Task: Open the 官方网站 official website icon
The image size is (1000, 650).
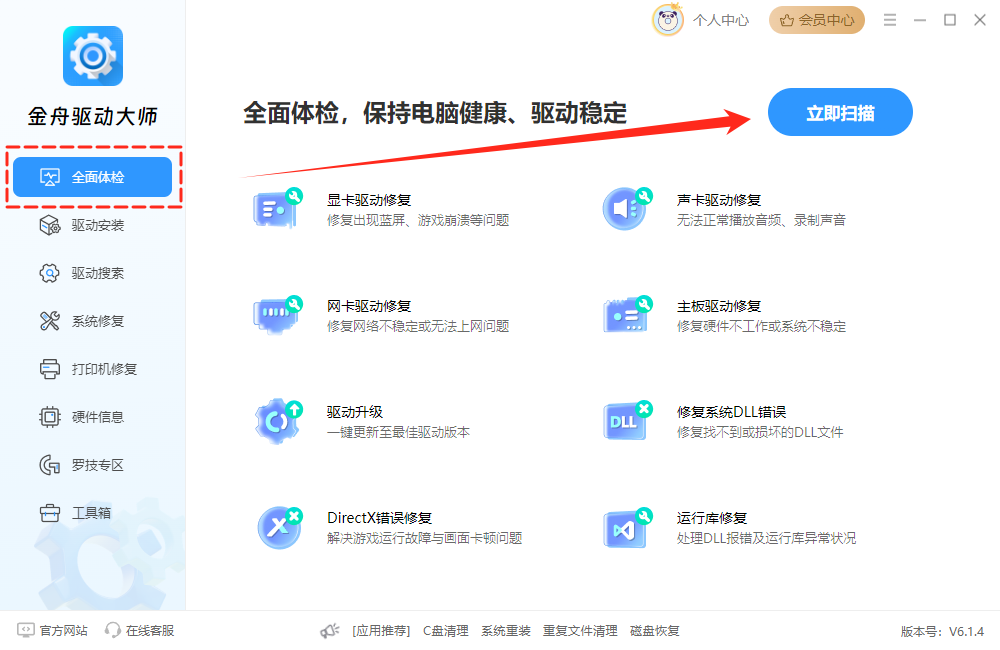Action: (24, 630)
